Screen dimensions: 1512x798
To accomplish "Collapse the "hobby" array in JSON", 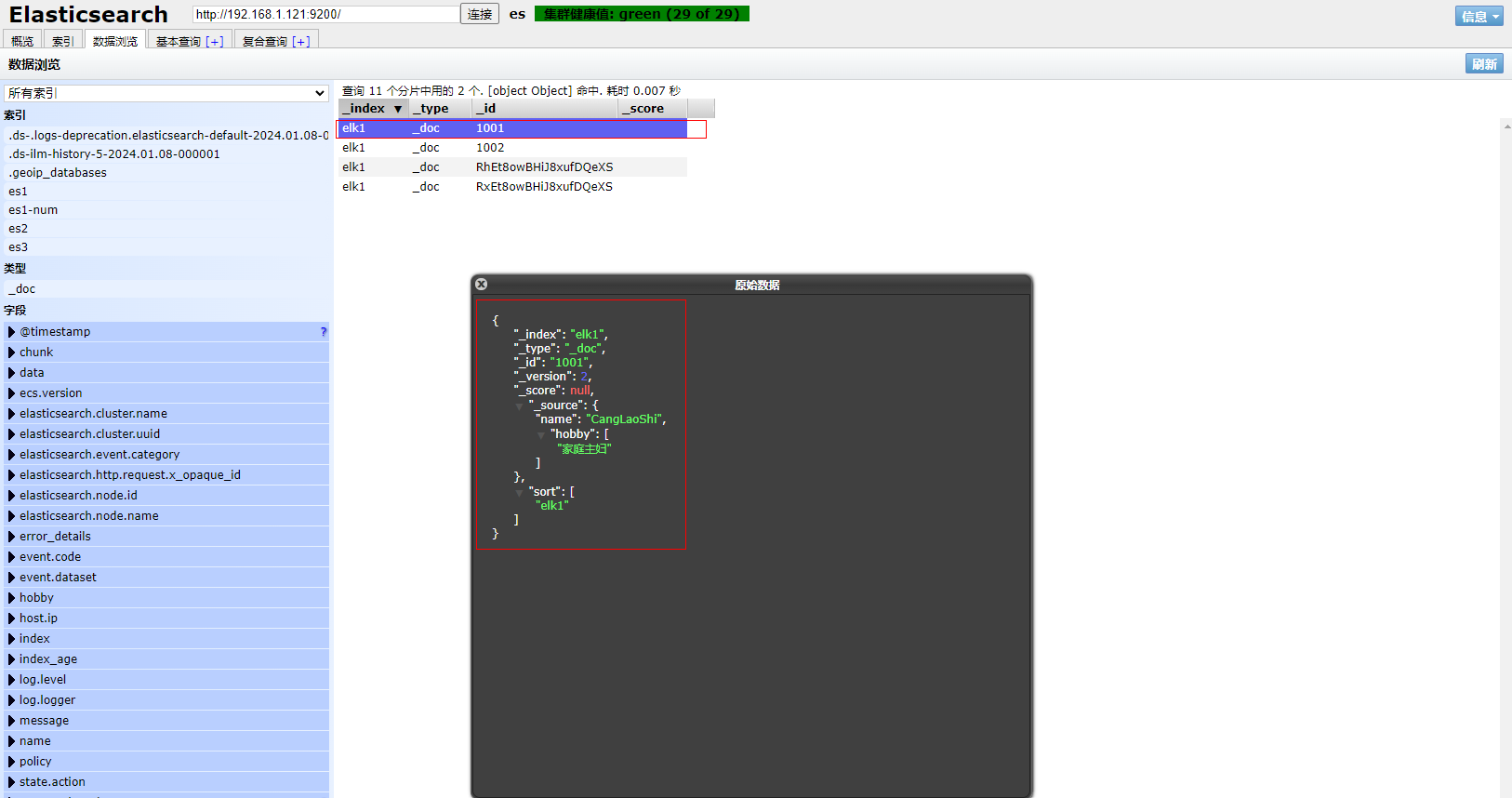I will tap(540, 435).
